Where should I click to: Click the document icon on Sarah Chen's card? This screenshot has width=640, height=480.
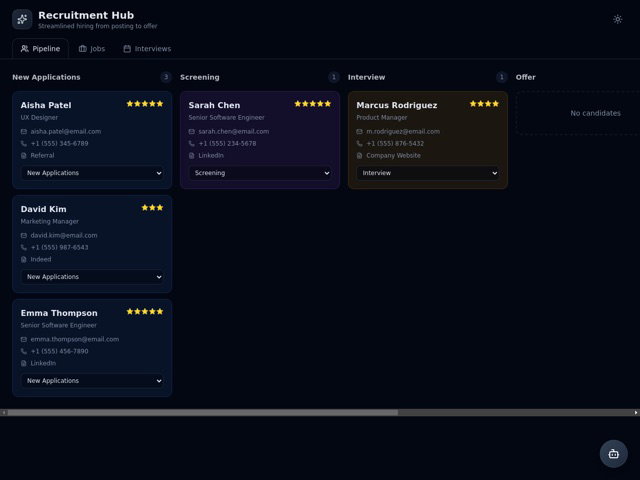click(x=191, y=156)
